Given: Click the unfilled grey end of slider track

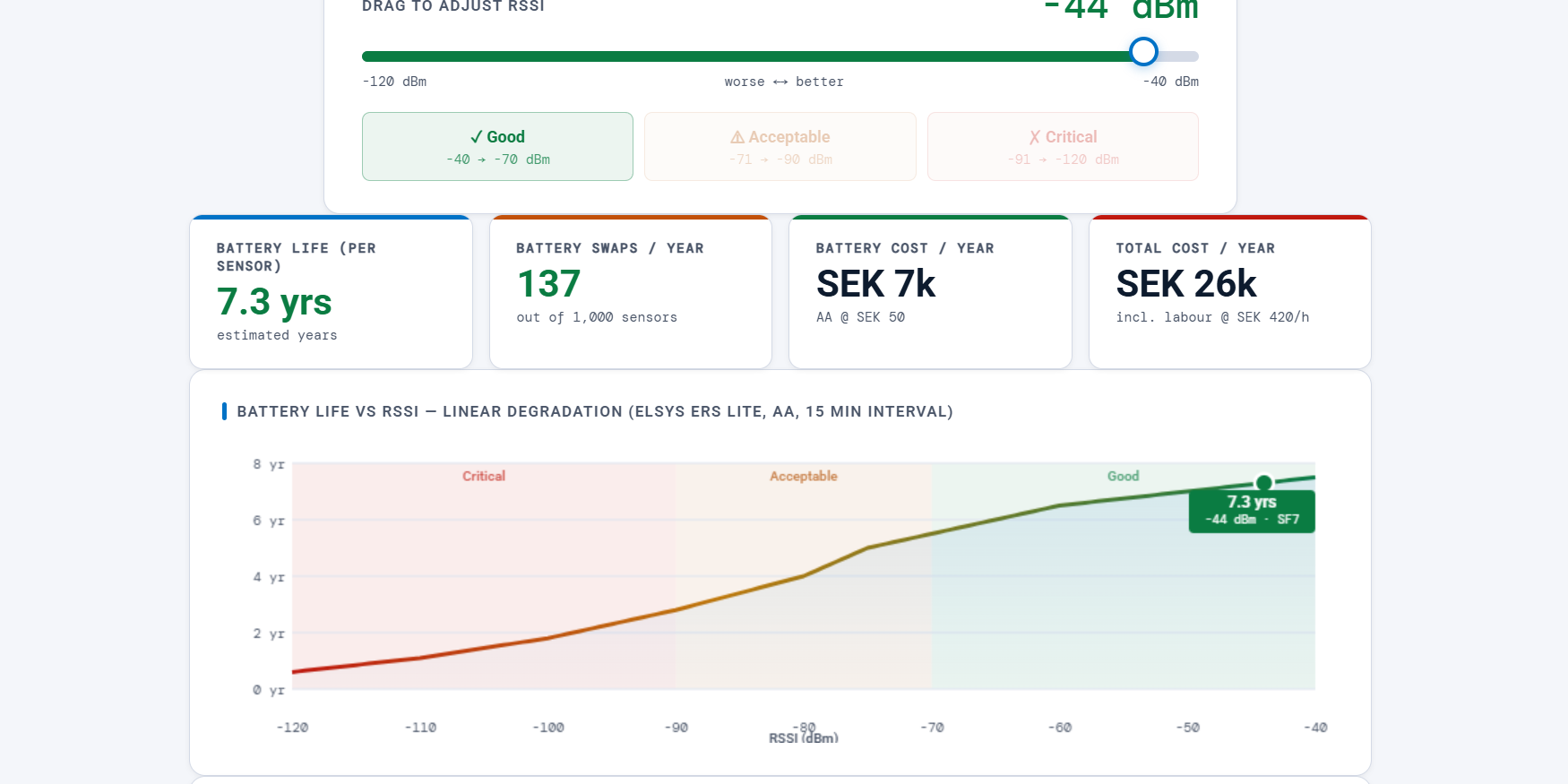Looking at the screenshot, I should (1181, 56).
